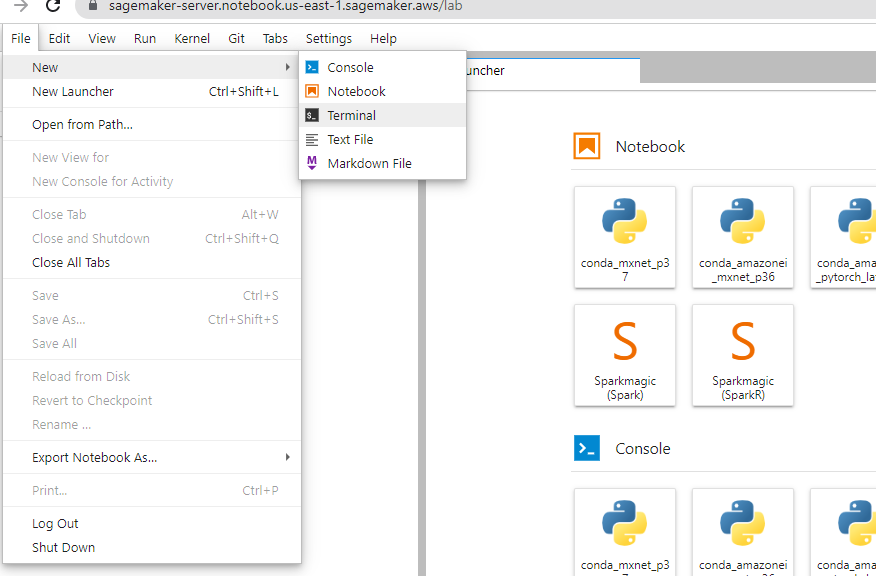Click the orange Notebook icon in the New submenu
This screenshot has width=876, height=576.
pyautogui.click(x=312, y=91)
